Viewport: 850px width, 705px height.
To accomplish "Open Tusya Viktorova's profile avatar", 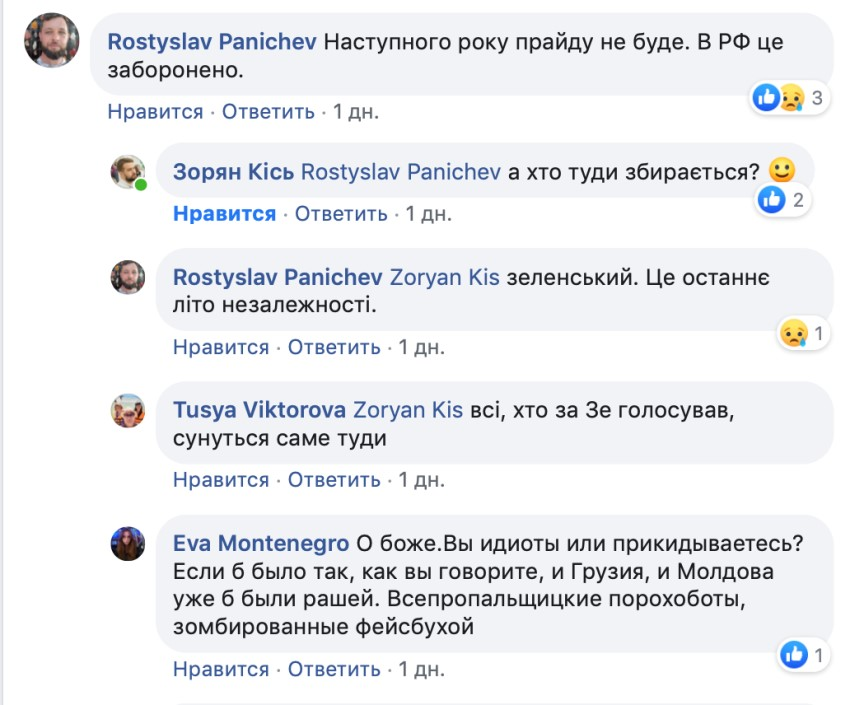I will pyautogui.click(x=128, y=411).
